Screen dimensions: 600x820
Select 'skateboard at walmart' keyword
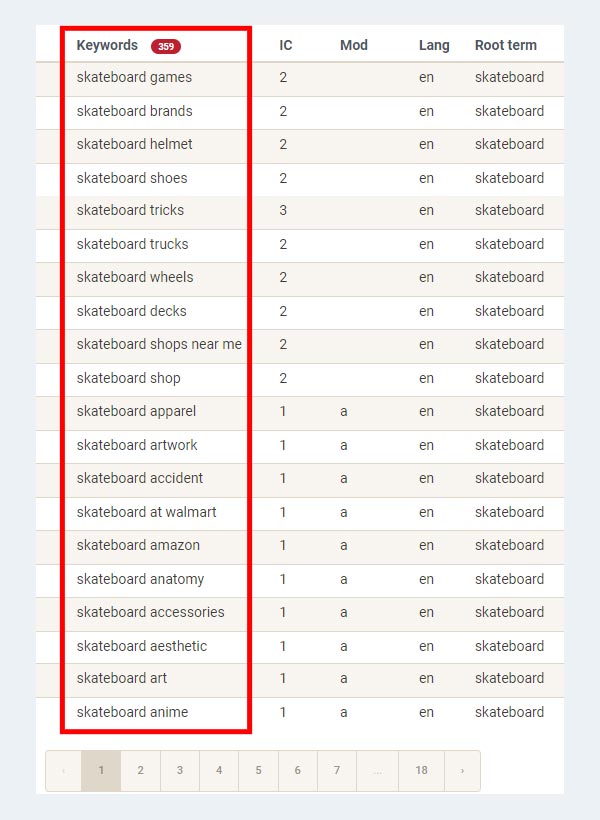coord(146,512)
